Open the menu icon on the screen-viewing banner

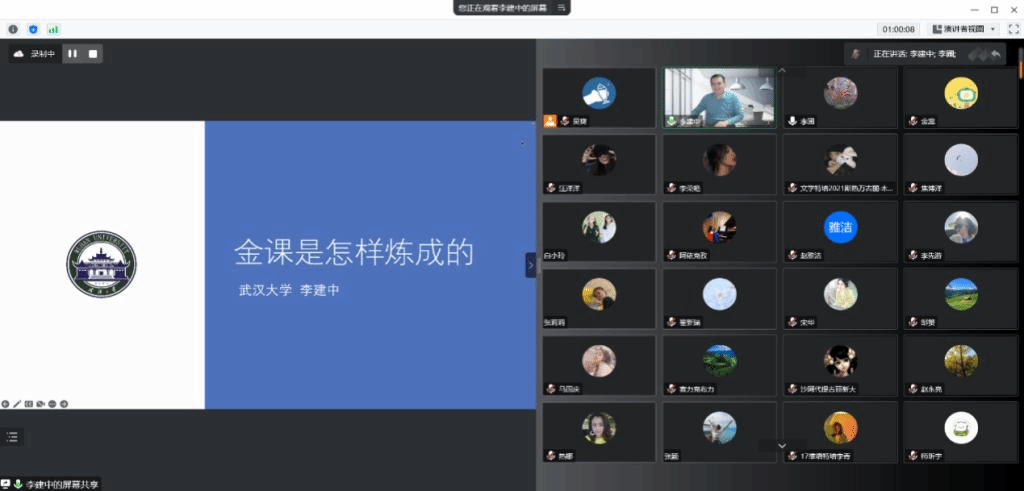[x=563, y=8]
